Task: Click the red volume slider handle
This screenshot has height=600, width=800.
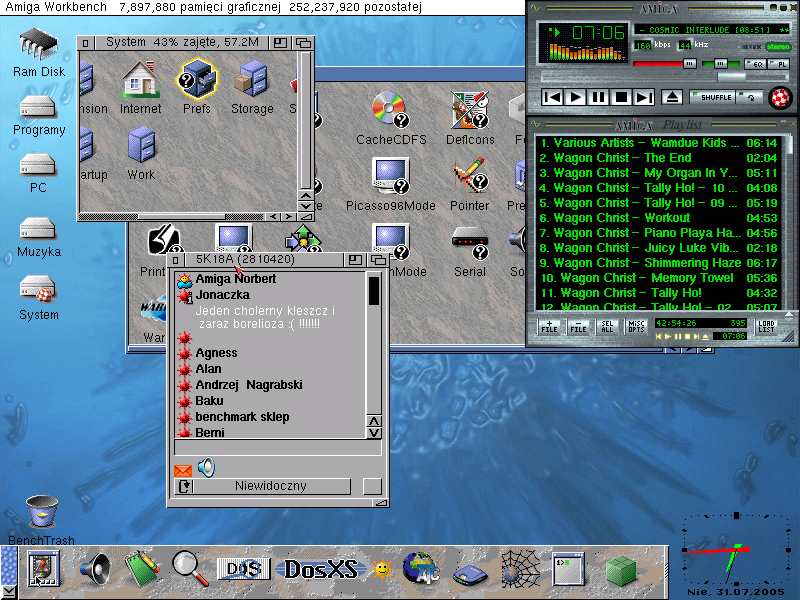Action: click(x=689, y=64)
